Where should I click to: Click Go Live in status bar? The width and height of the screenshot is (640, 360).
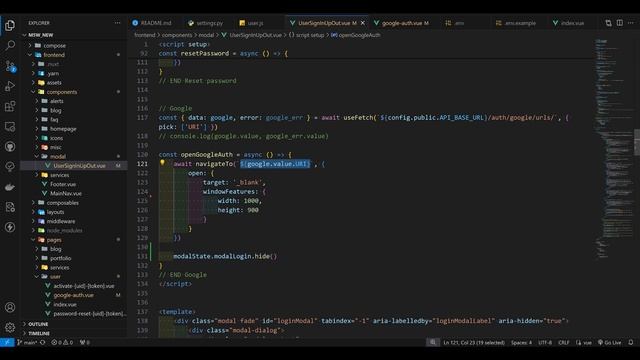coord(609,342)
